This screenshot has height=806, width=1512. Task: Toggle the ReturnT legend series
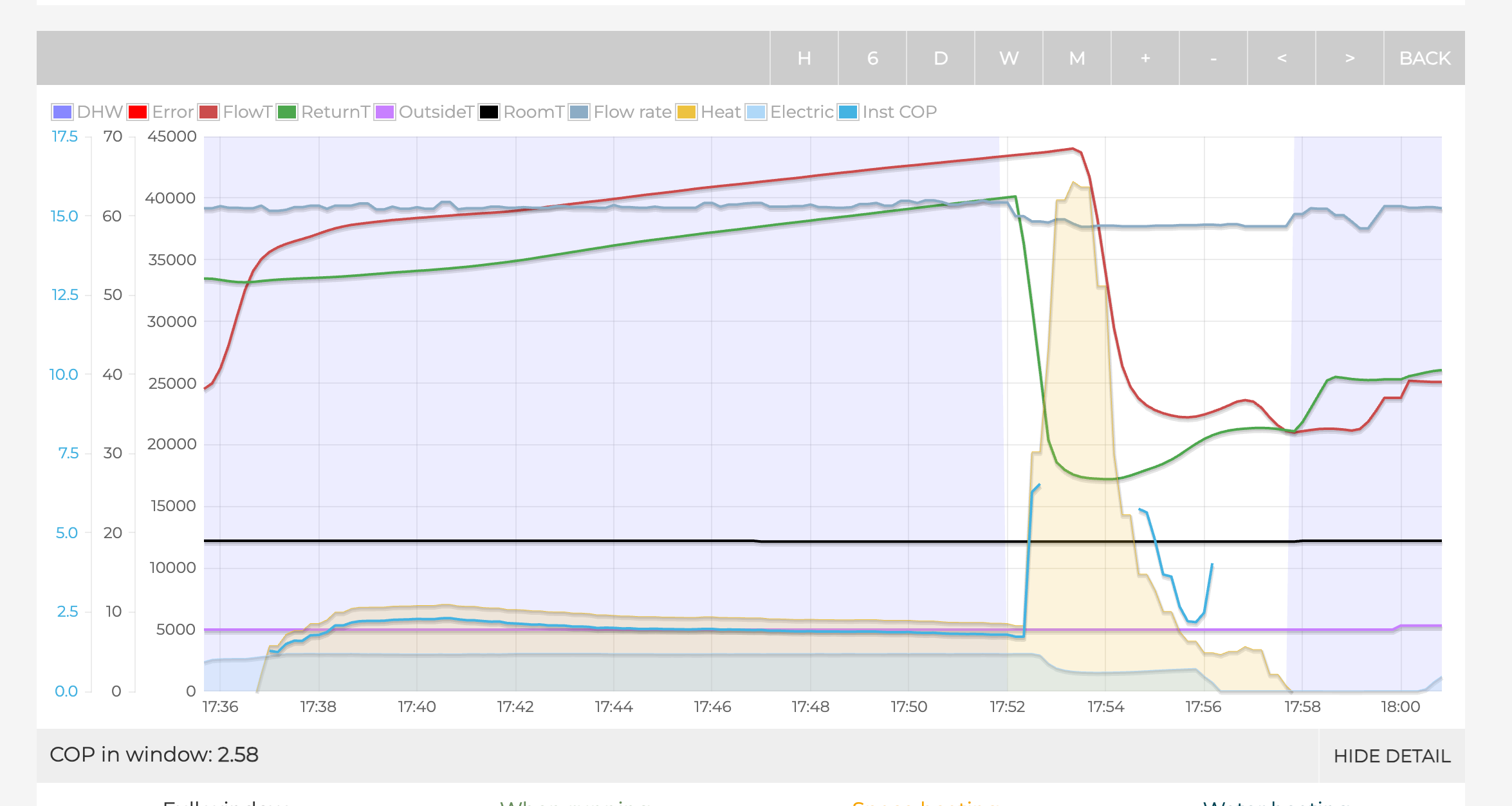pyautogui.click(x=335, y=112)
